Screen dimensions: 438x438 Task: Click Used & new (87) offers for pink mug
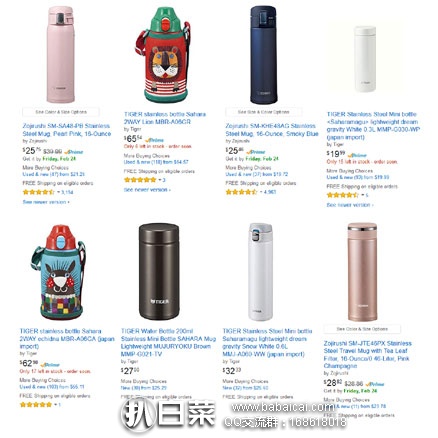click(x=53, y=174)
